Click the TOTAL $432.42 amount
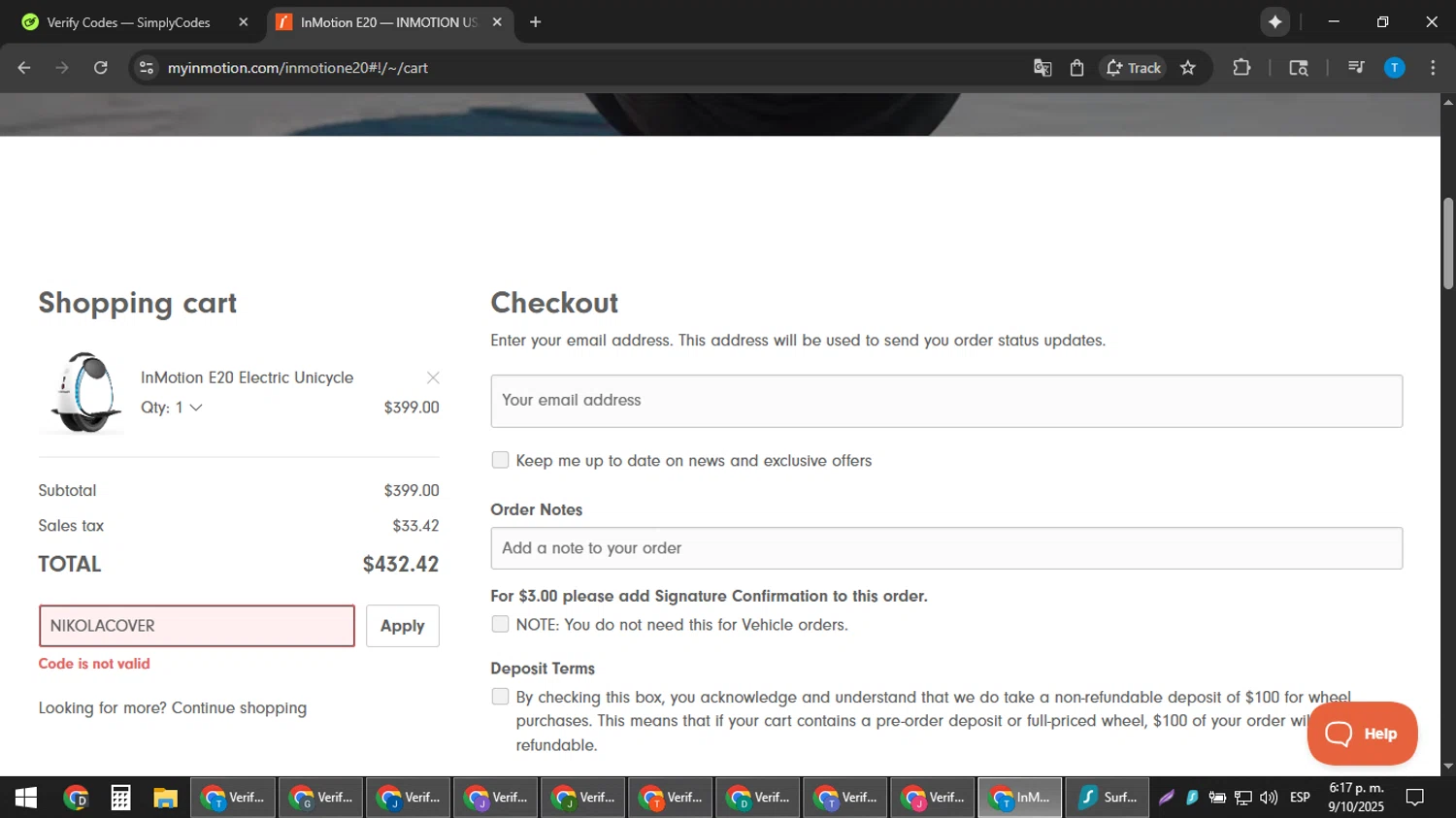This screenshot has height=818, width=1456. coord(401,564)
